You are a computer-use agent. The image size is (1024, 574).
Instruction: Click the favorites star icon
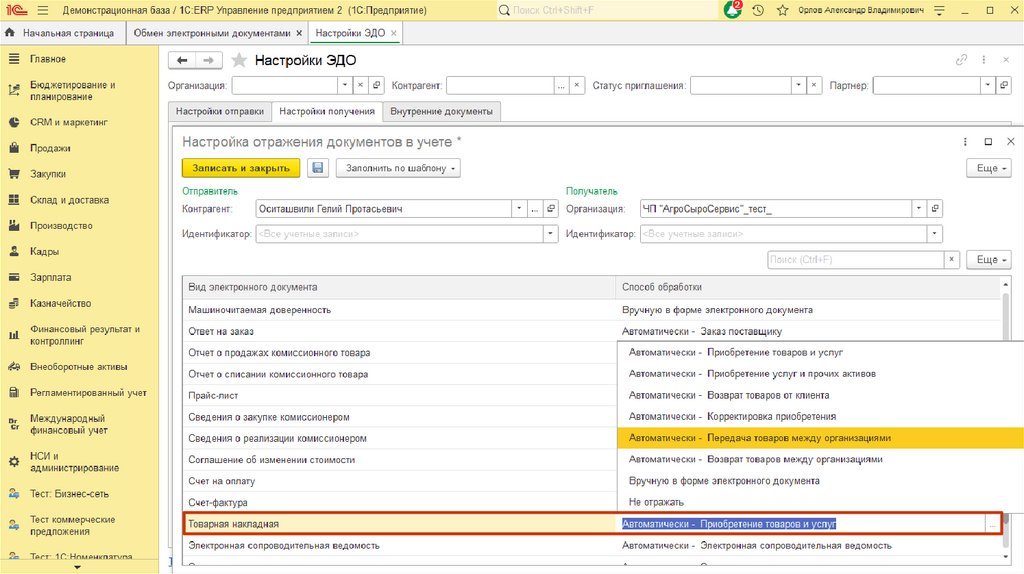781,10
